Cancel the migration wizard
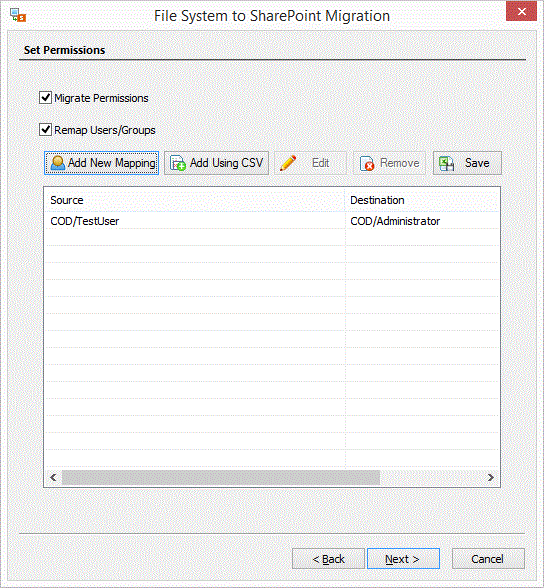544x588 pixels. pos(488,559)
